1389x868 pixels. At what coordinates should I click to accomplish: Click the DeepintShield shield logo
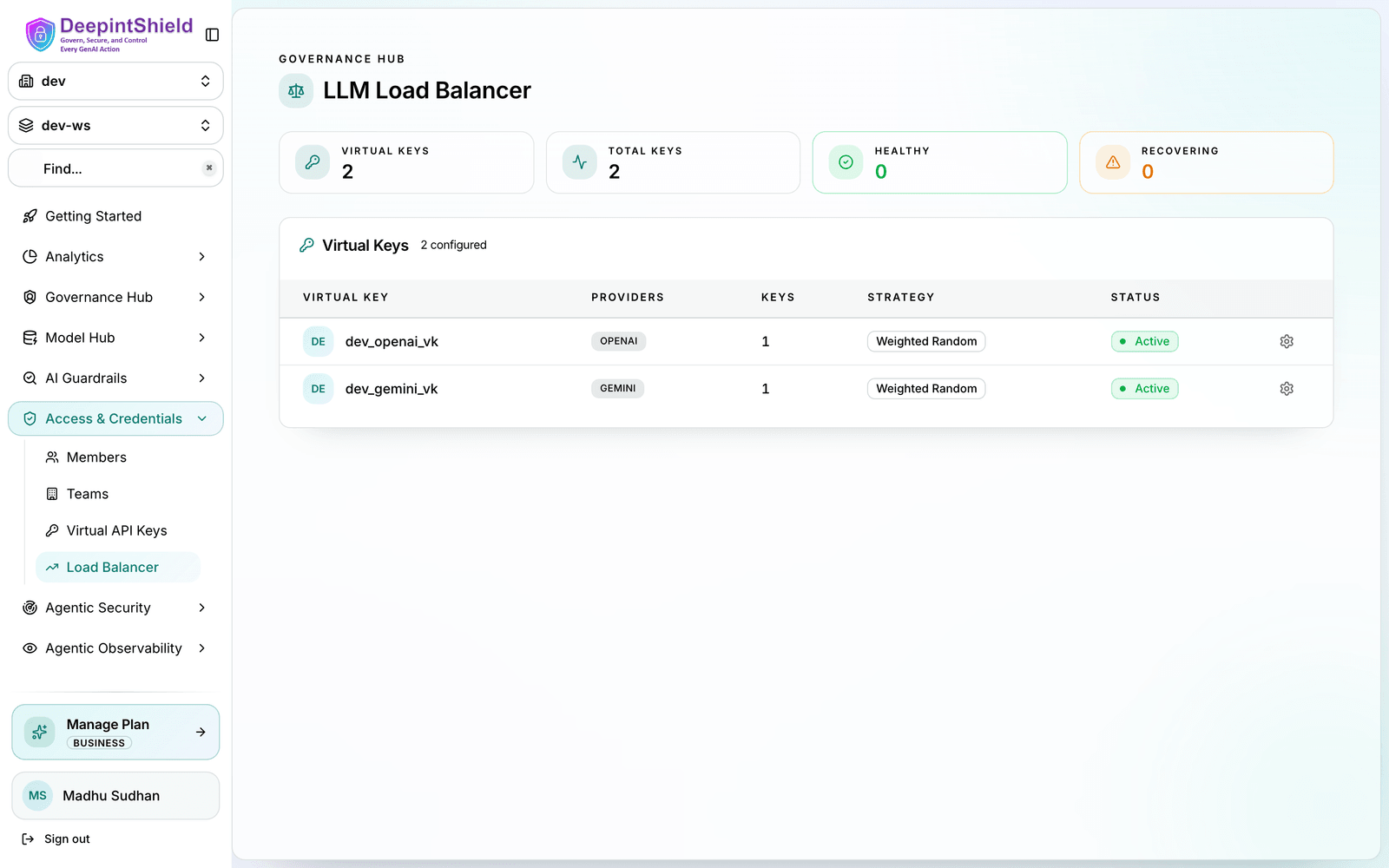[40, 35]
